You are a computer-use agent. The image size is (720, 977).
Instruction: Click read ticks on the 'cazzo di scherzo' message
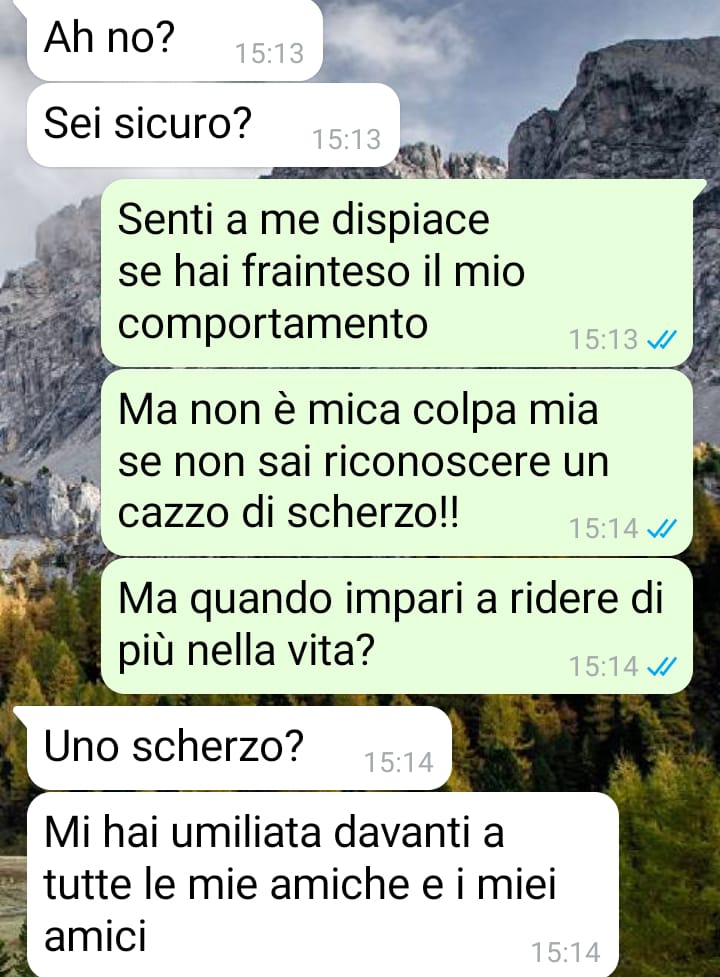pos(662,529)
